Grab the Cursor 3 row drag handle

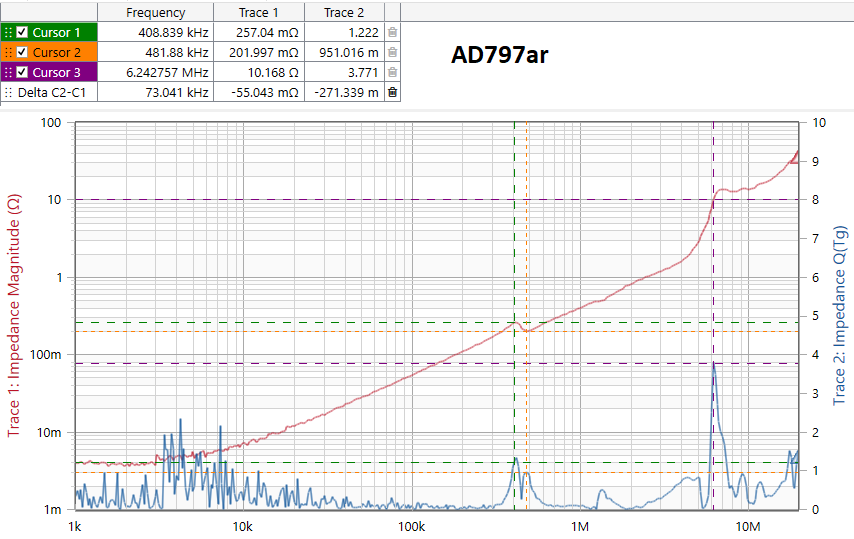[8, 72]
